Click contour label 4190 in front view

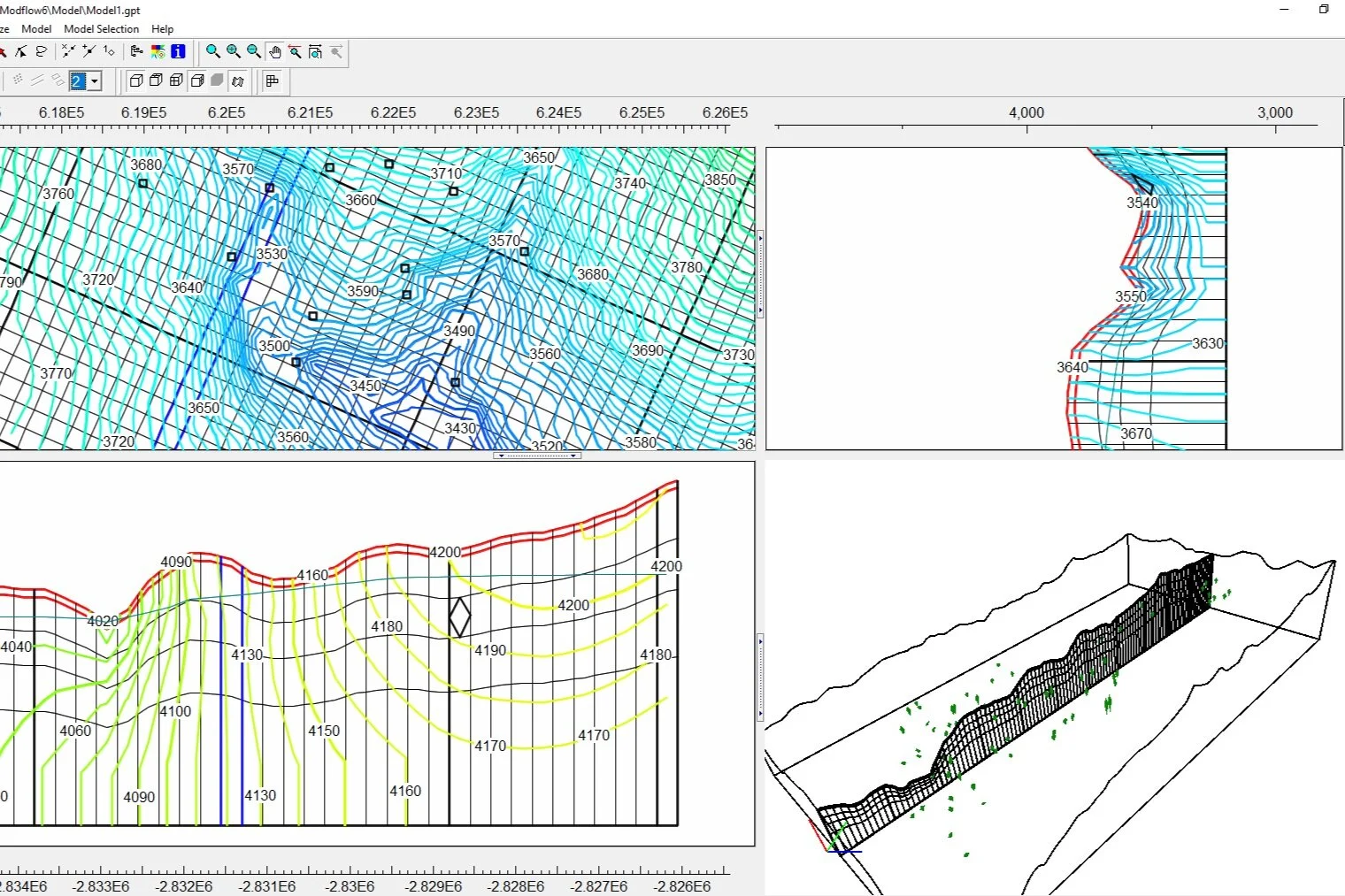(x=490, y=650)
